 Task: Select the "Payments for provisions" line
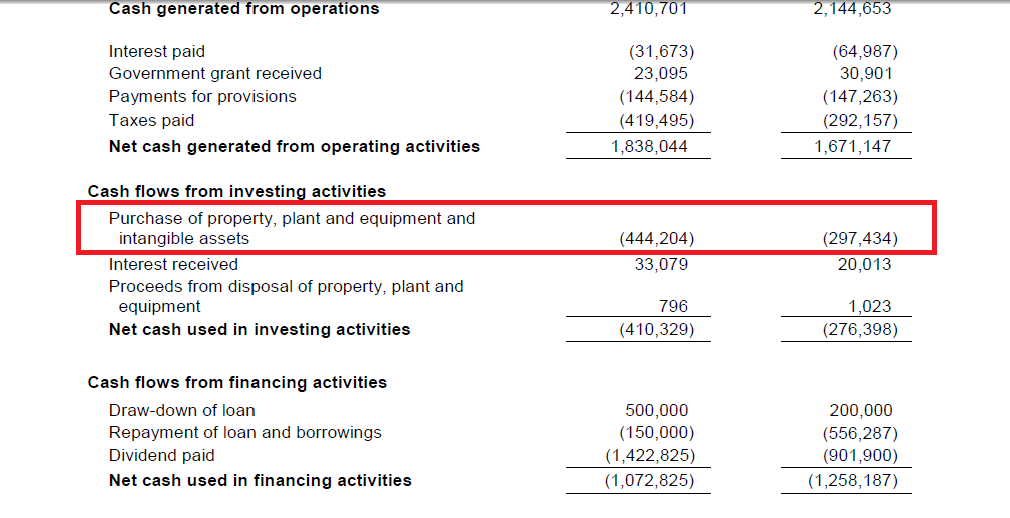click(202, 96)
